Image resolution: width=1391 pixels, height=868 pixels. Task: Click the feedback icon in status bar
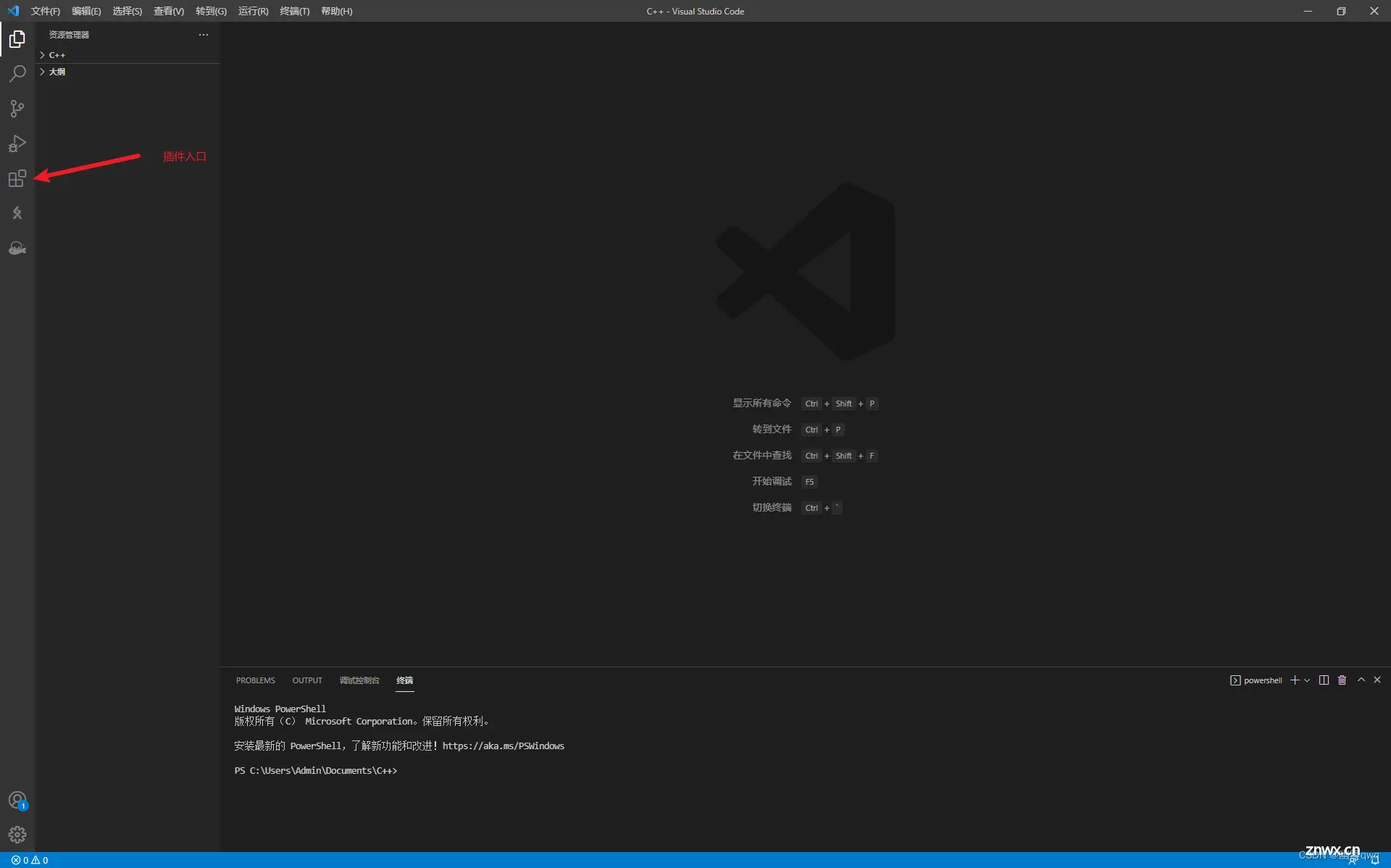pyautogui.click(x=1353, y=860)
